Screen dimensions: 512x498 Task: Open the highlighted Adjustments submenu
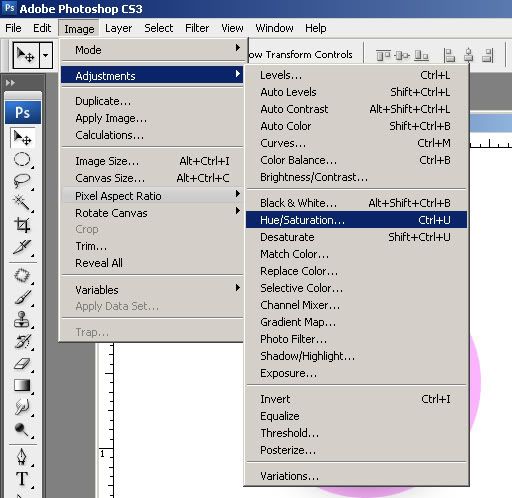[x=152, y=75]
